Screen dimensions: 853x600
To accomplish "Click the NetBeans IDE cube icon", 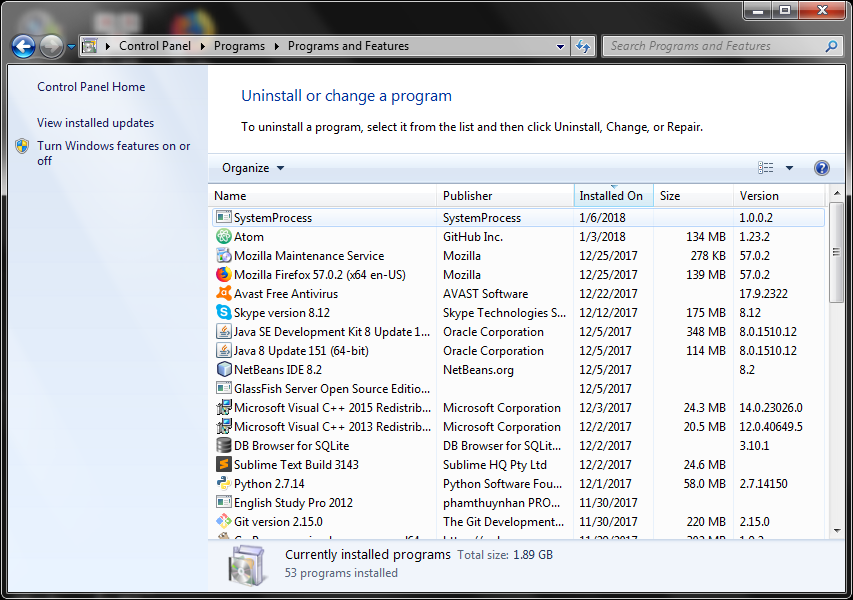I will 224,370.
